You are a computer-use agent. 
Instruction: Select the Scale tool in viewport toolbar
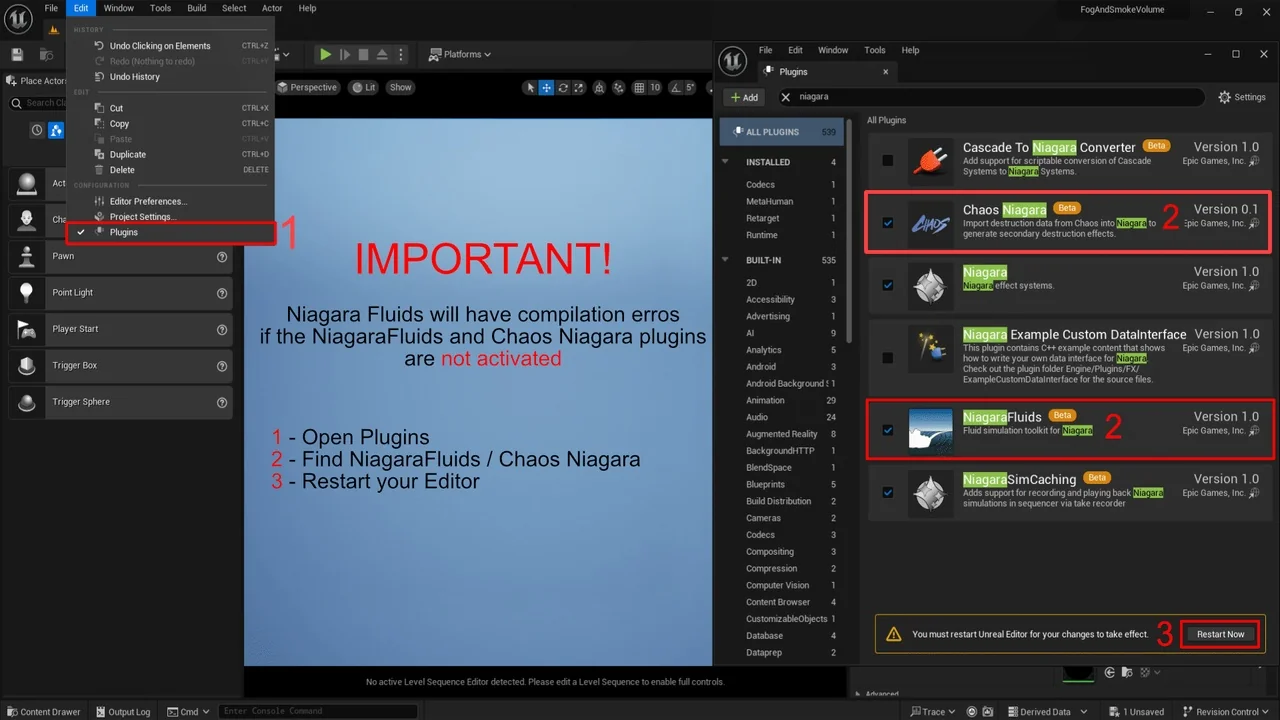580,88
